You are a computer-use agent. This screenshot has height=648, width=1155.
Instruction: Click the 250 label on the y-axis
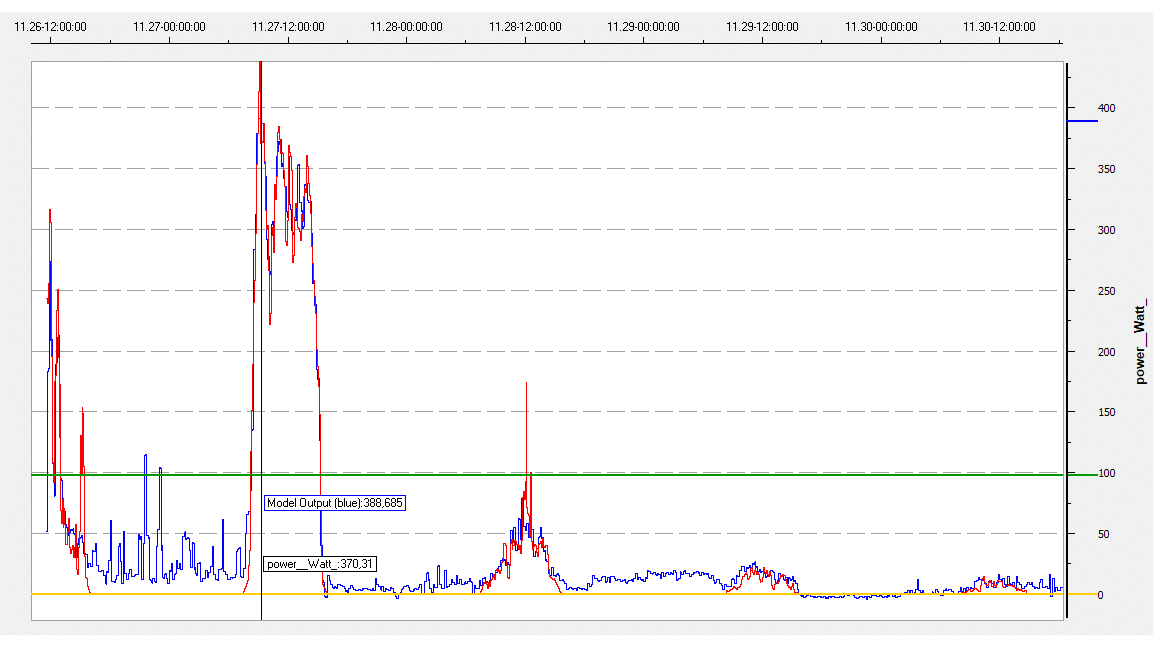point(1106,291)
